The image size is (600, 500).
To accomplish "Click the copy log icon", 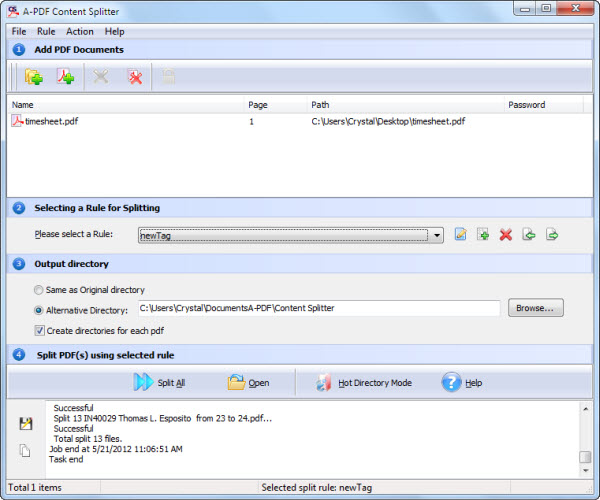I will [25, 451].
